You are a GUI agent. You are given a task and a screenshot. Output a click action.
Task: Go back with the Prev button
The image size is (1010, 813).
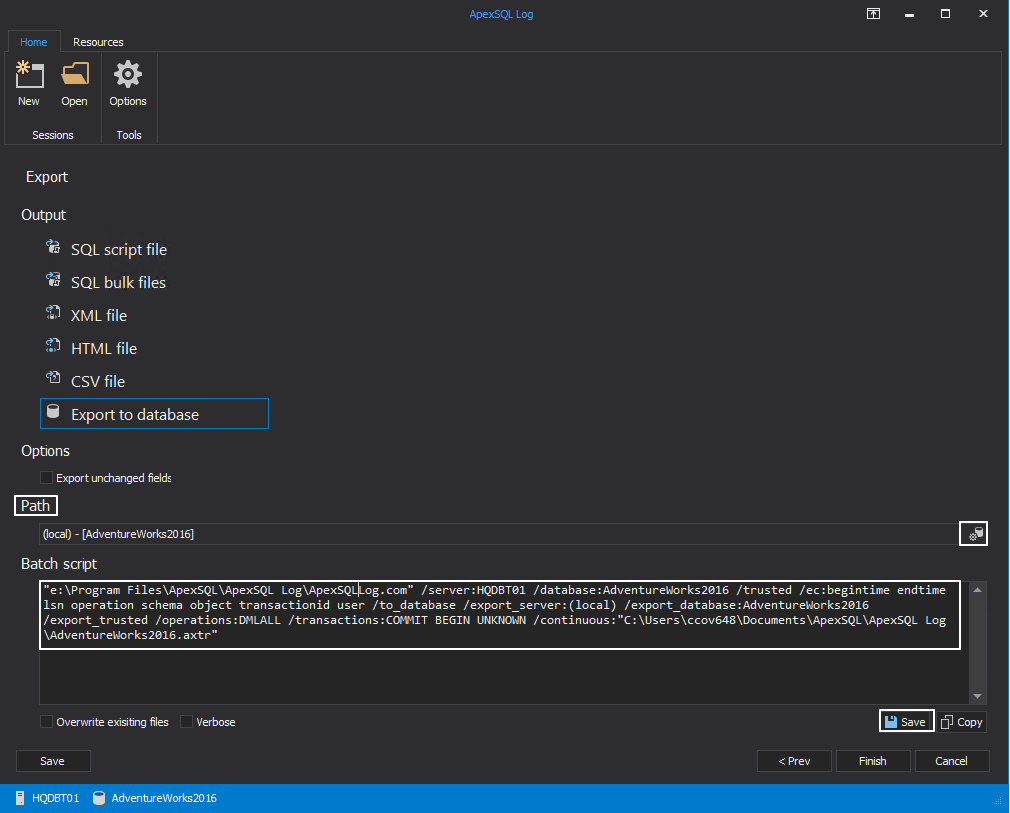(x=794, y=761)
